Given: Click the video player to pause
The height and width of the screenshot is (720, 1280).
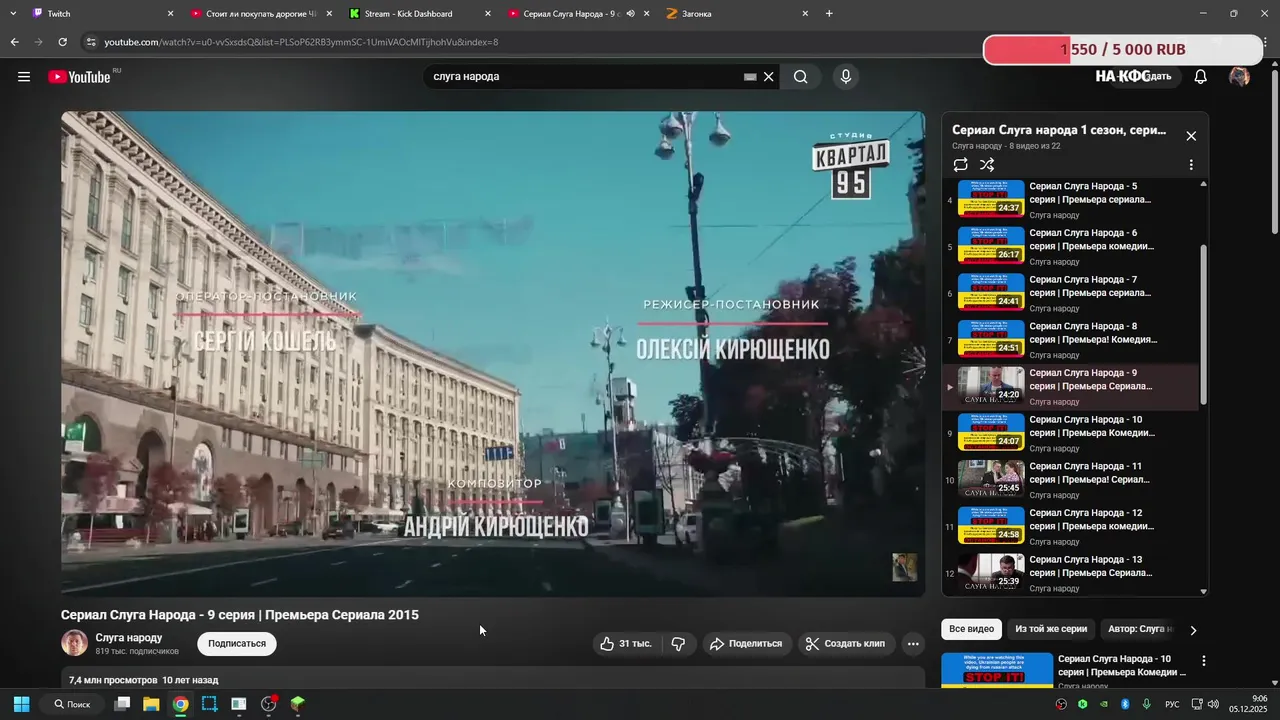Looking at the screenshot, I should pos(493,354).
